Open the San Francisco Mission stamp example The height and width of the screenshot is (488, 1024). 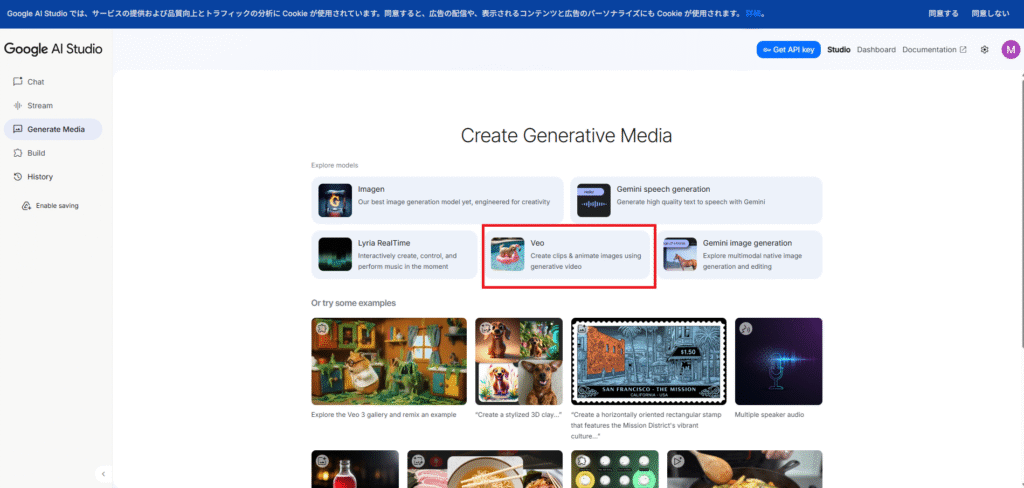(648, 361)
